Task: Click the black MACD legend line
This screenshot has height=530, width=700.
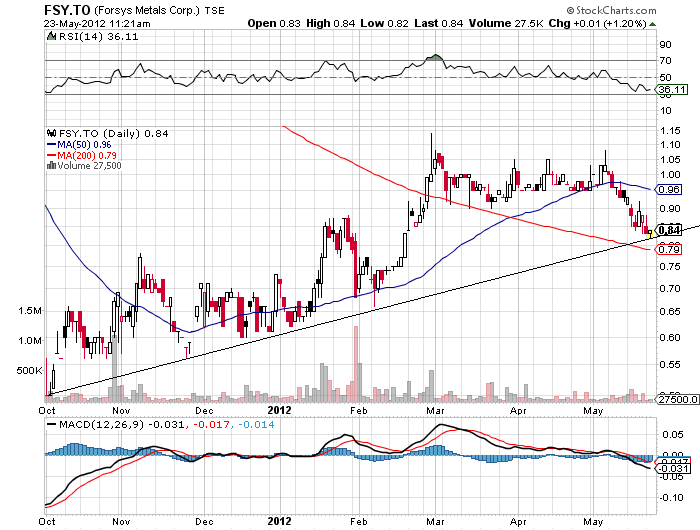Action: click(x=52, y=425)
